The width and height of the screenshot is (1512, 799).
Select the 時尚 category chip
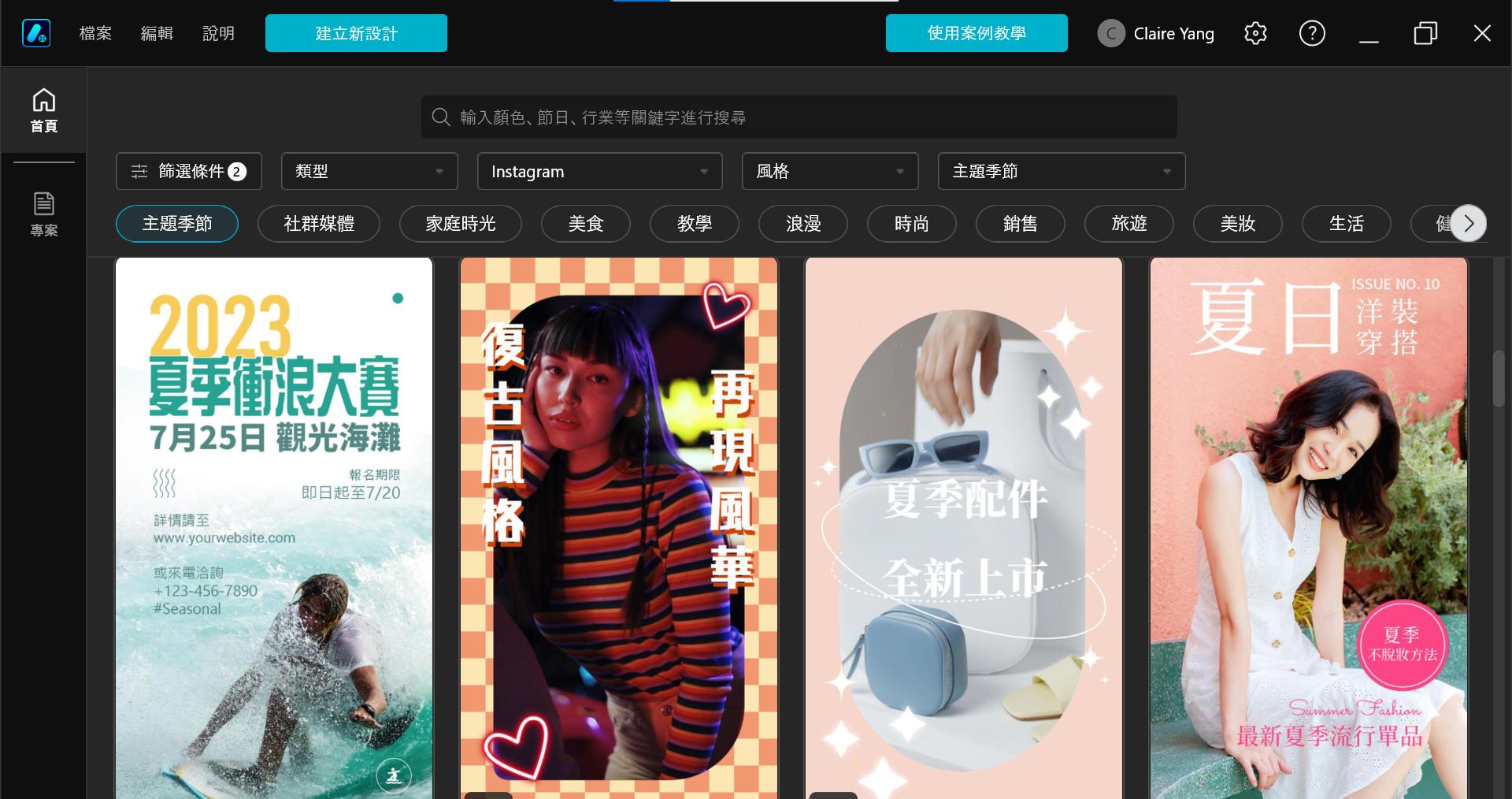coord(912,224)
